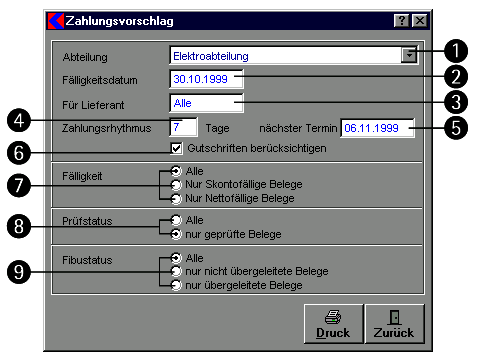The width and height of the screenshot is (479, 364).
Task: Click the Fälligkeitsdatum field showing 30.10.1999
Action: pyautogui.click(x=206, y=79)
